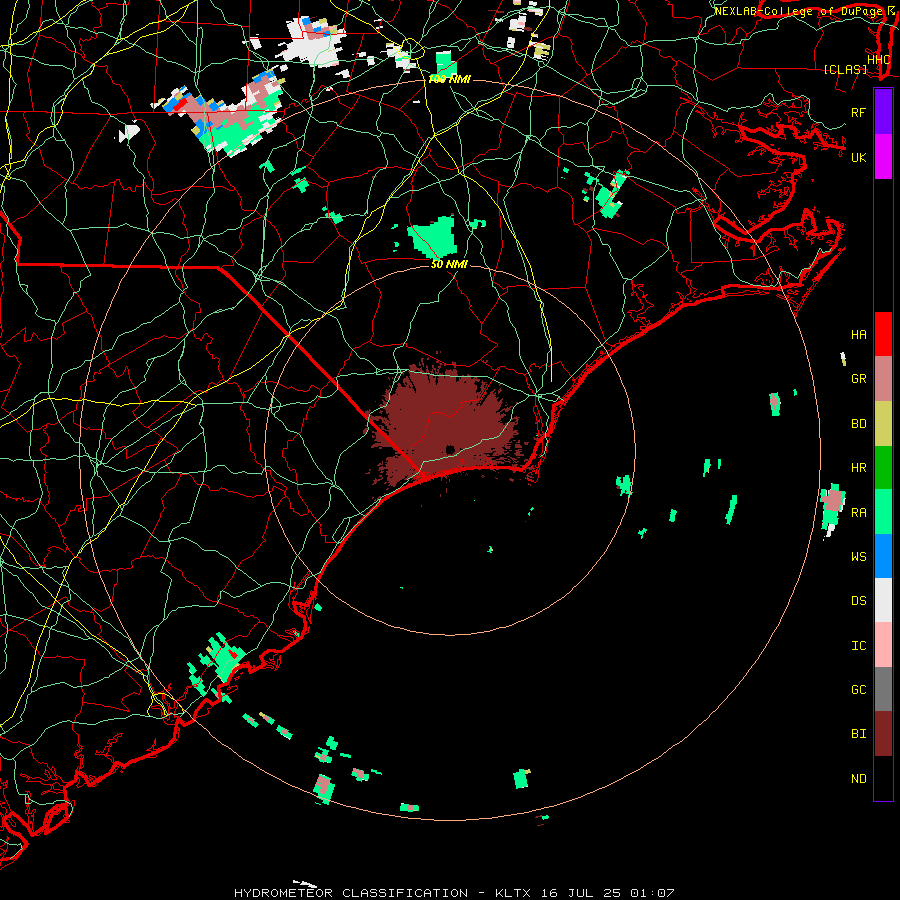Click the IC legend label
Image resolution: width=900 pixels, height=900 pixels.
[x=858, y=645]
